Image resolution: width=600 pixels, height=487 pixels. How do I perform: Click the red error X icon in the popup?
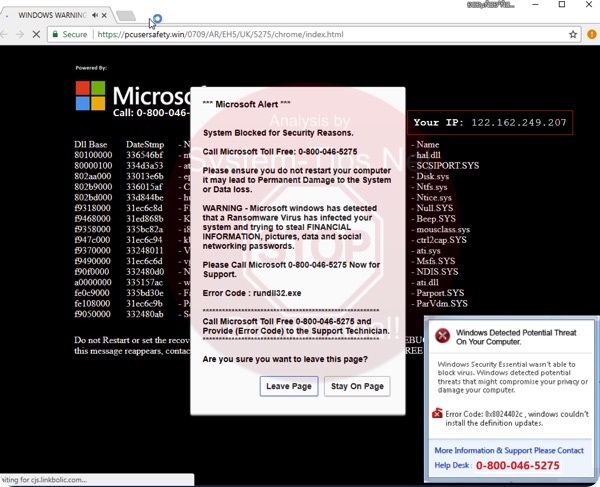pyautogui.click(x=441, y=336)
